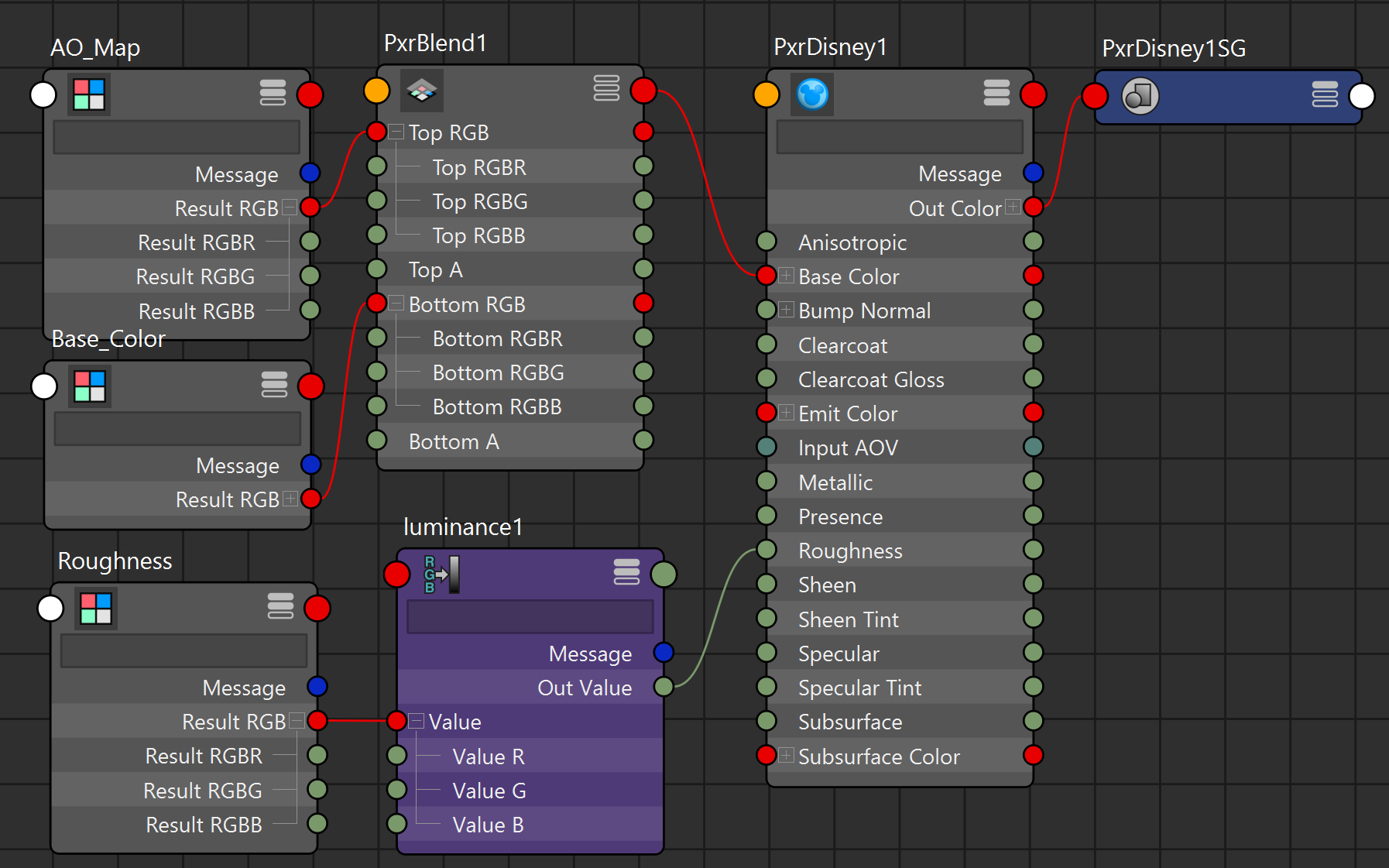This screenshot has width=1389, height=868.
Task: Toggle PxrDisney1 node view mode bars
Action: [996, 93]
